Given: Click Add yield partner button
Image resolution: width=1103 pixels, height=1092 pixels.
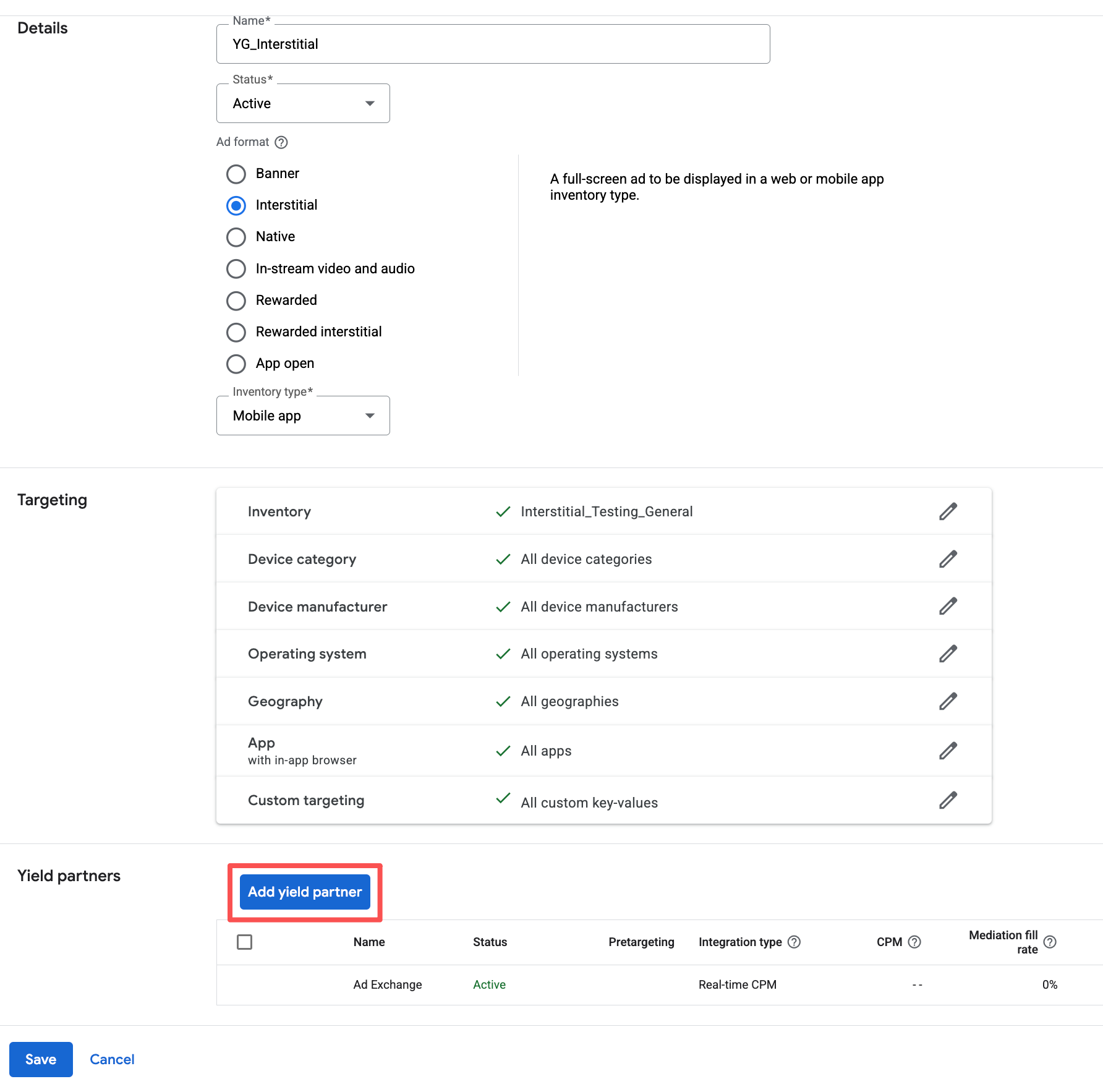Looking at the screenshot, I should [305, 892].
